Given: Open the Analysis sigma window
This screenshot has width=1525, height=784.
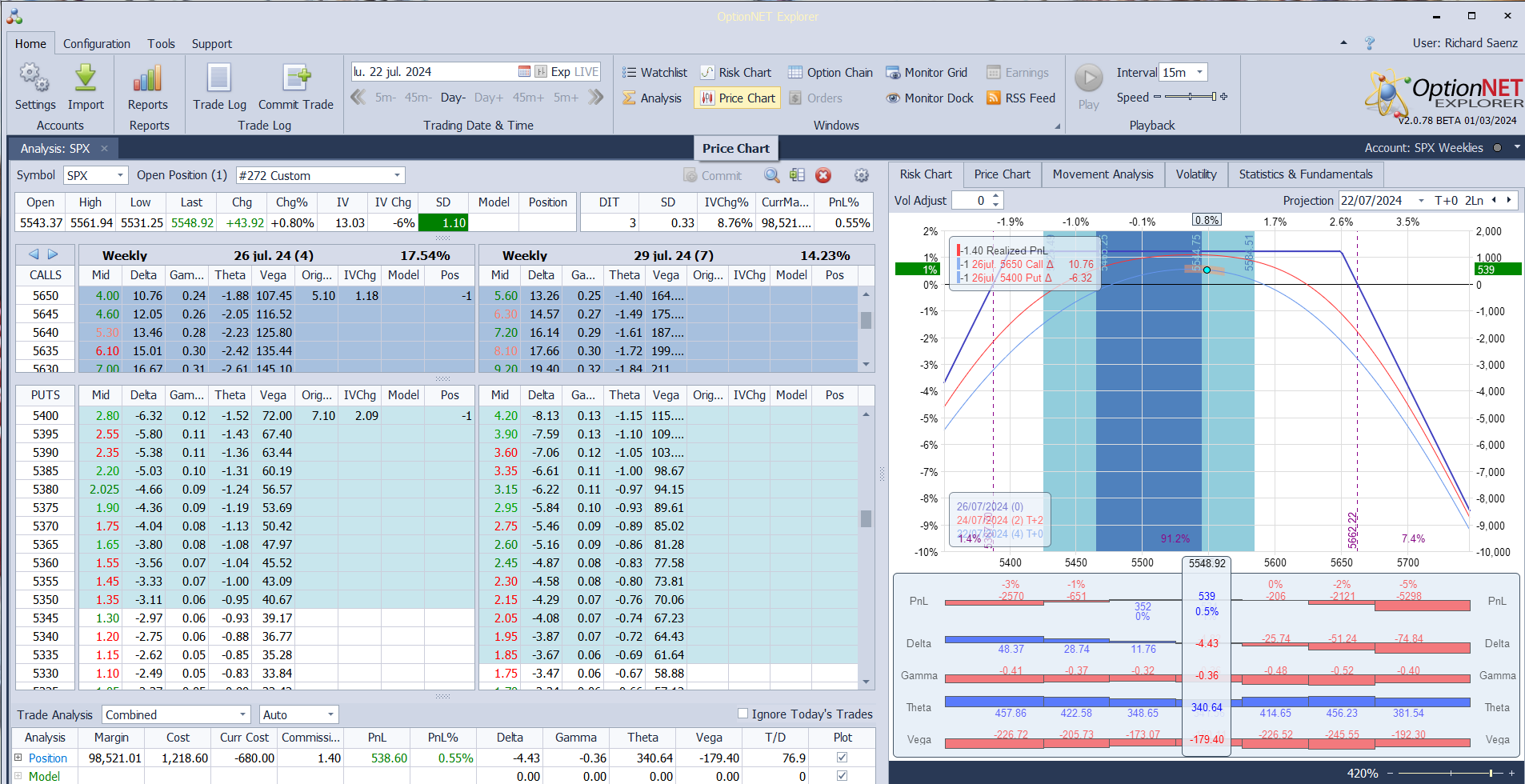Looking at the screenshot, I should tap(652, 98).
